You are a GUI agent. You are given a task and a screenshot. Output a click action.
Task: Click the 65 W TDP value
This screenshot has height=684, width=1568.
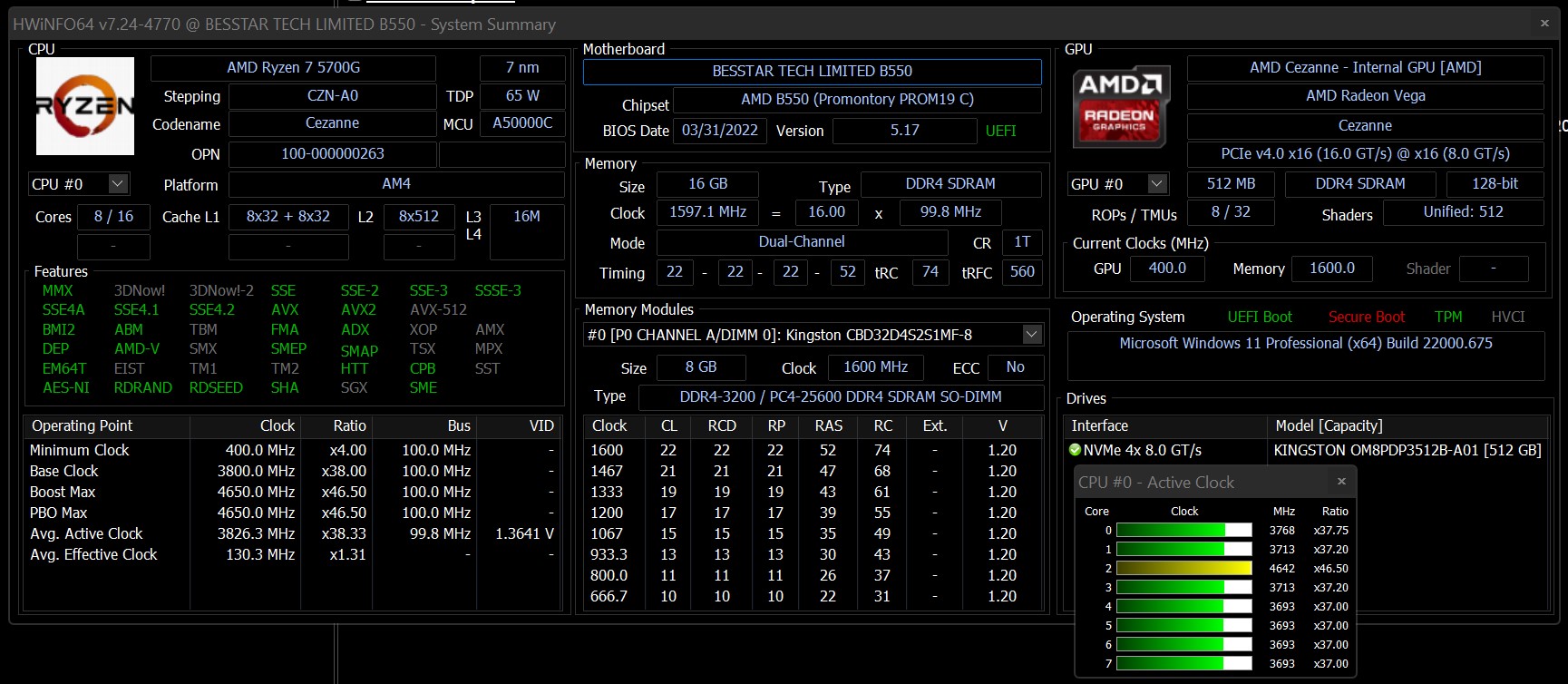(x=522, y=96)
